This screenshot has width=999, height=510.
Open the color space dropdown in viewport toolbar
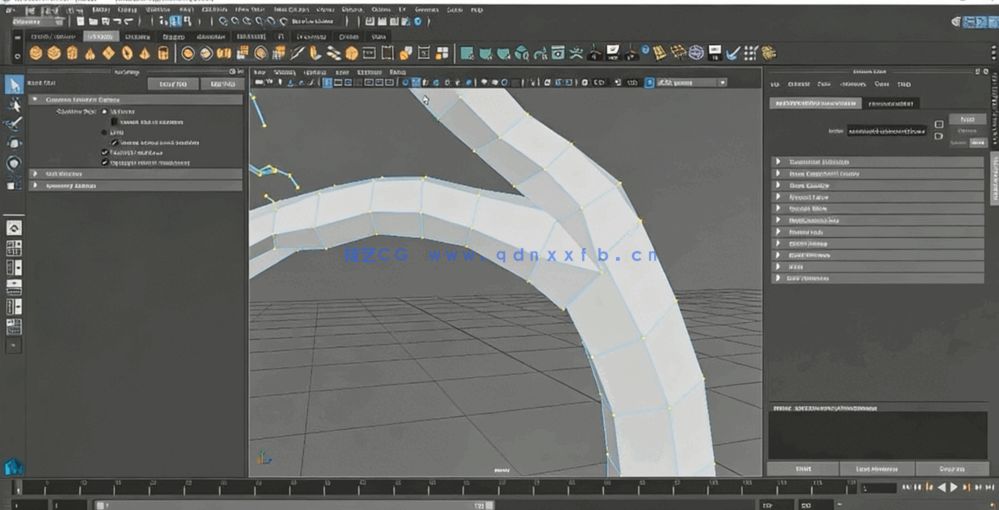tap(690, 83)
